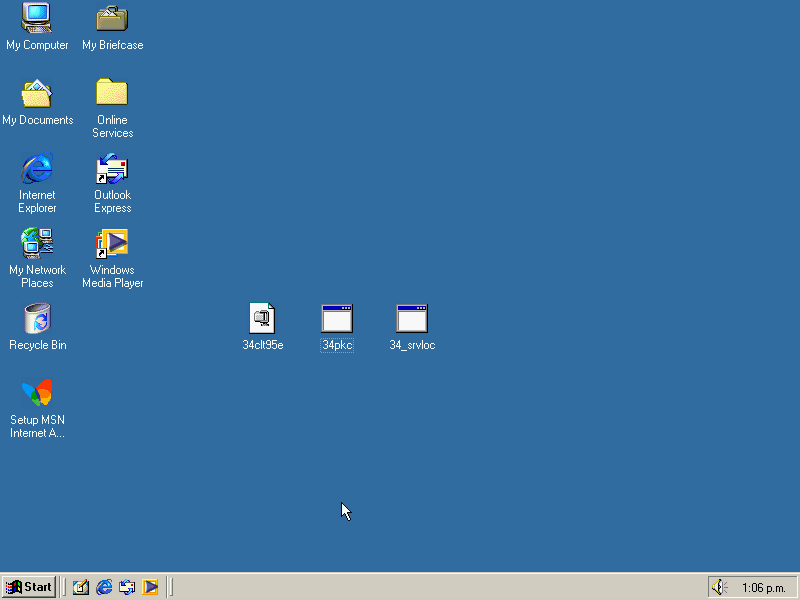
Task: Launch Outlook Express from Quick Launch
Action: (127, 587)
